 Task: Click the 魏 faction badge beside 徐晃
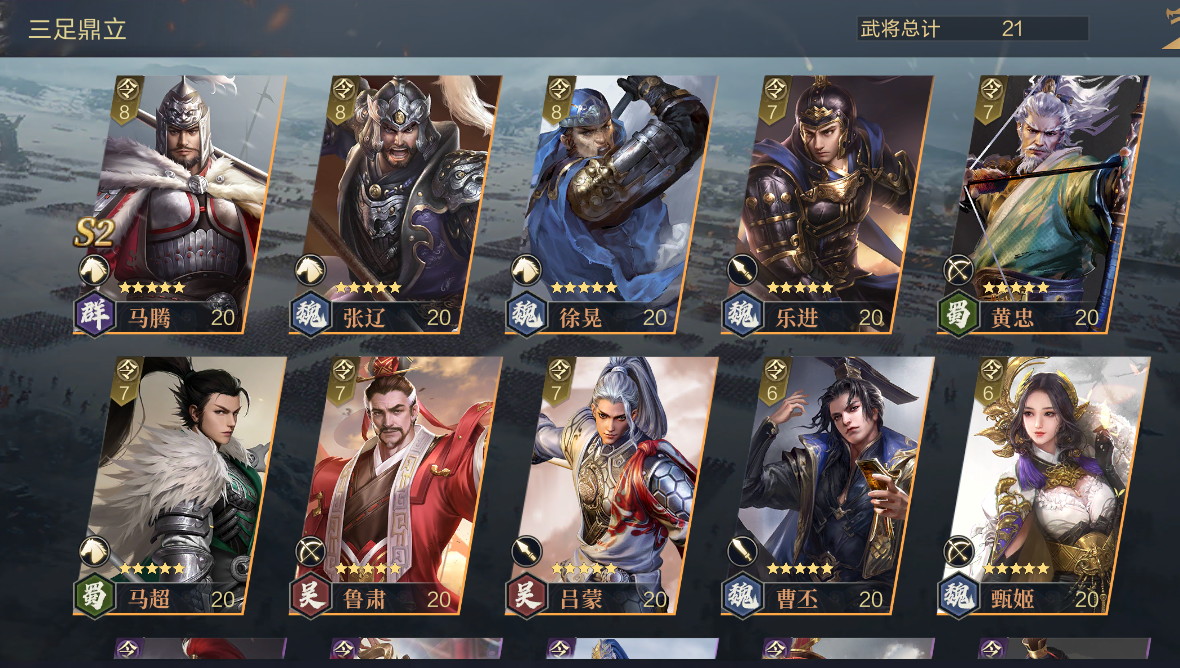pos(526,314)
